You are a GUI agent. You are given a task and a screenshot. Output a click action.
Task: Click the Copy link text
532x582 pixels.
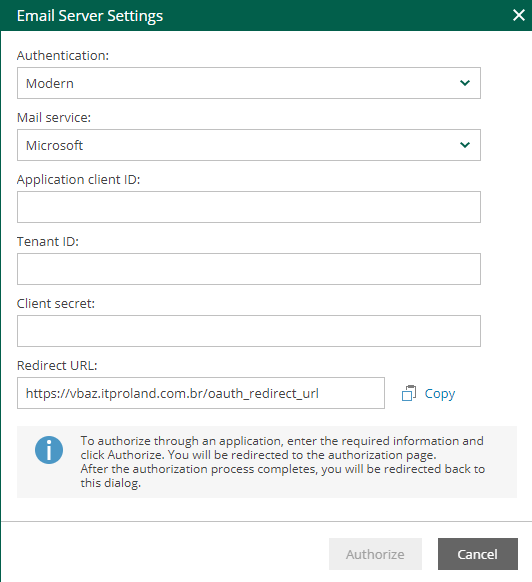440,393
